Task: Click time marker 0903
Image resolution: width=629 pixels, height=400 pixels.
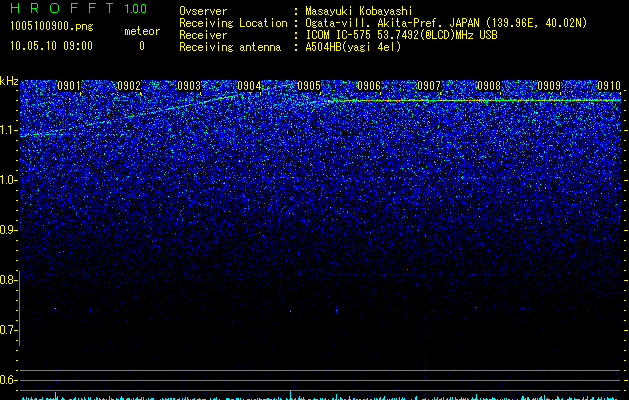Action: pos(189,86)
